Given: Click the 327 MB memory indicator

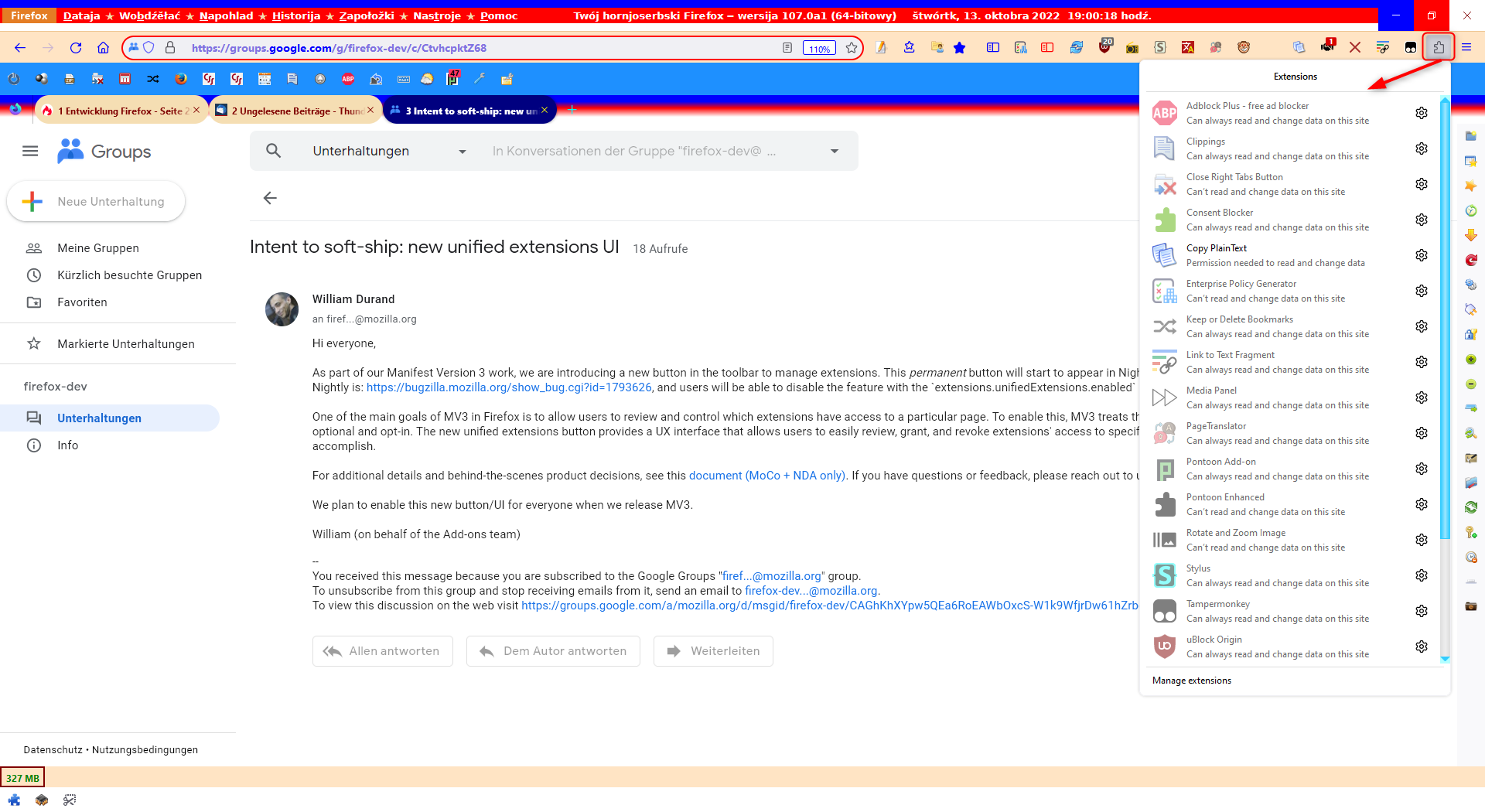Looking at the screenshot, I should pos(22,778).
